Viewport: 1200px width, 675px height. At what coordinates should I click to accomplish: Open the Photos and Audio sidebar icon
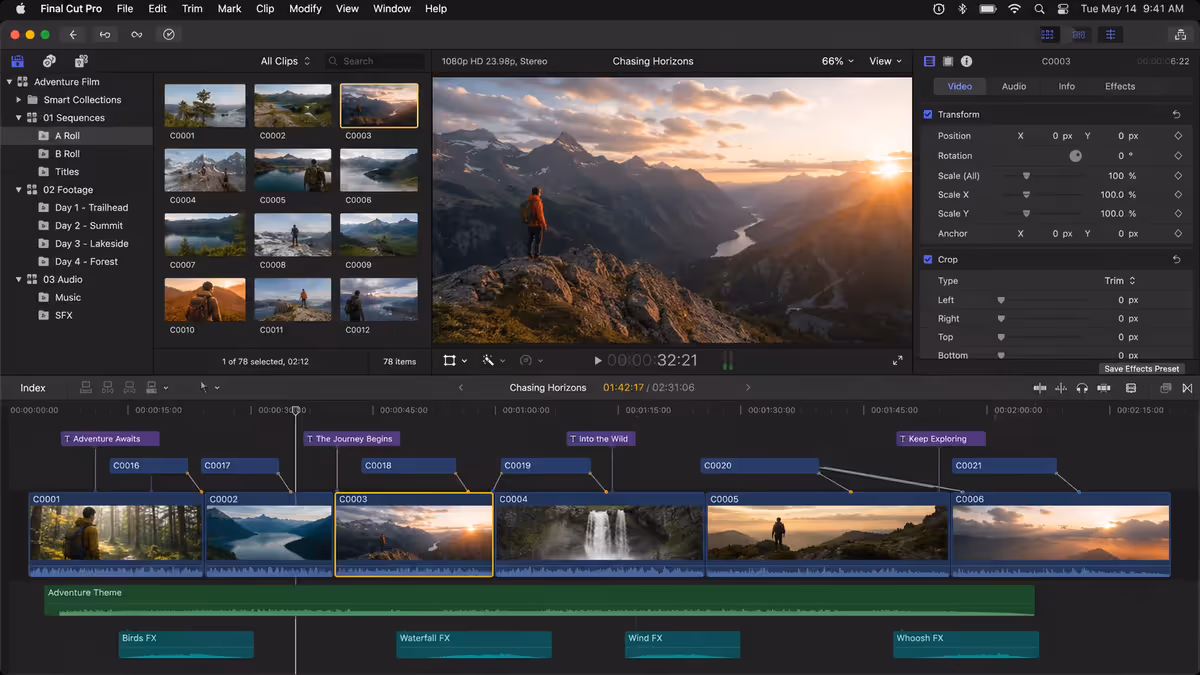(49, 61)
